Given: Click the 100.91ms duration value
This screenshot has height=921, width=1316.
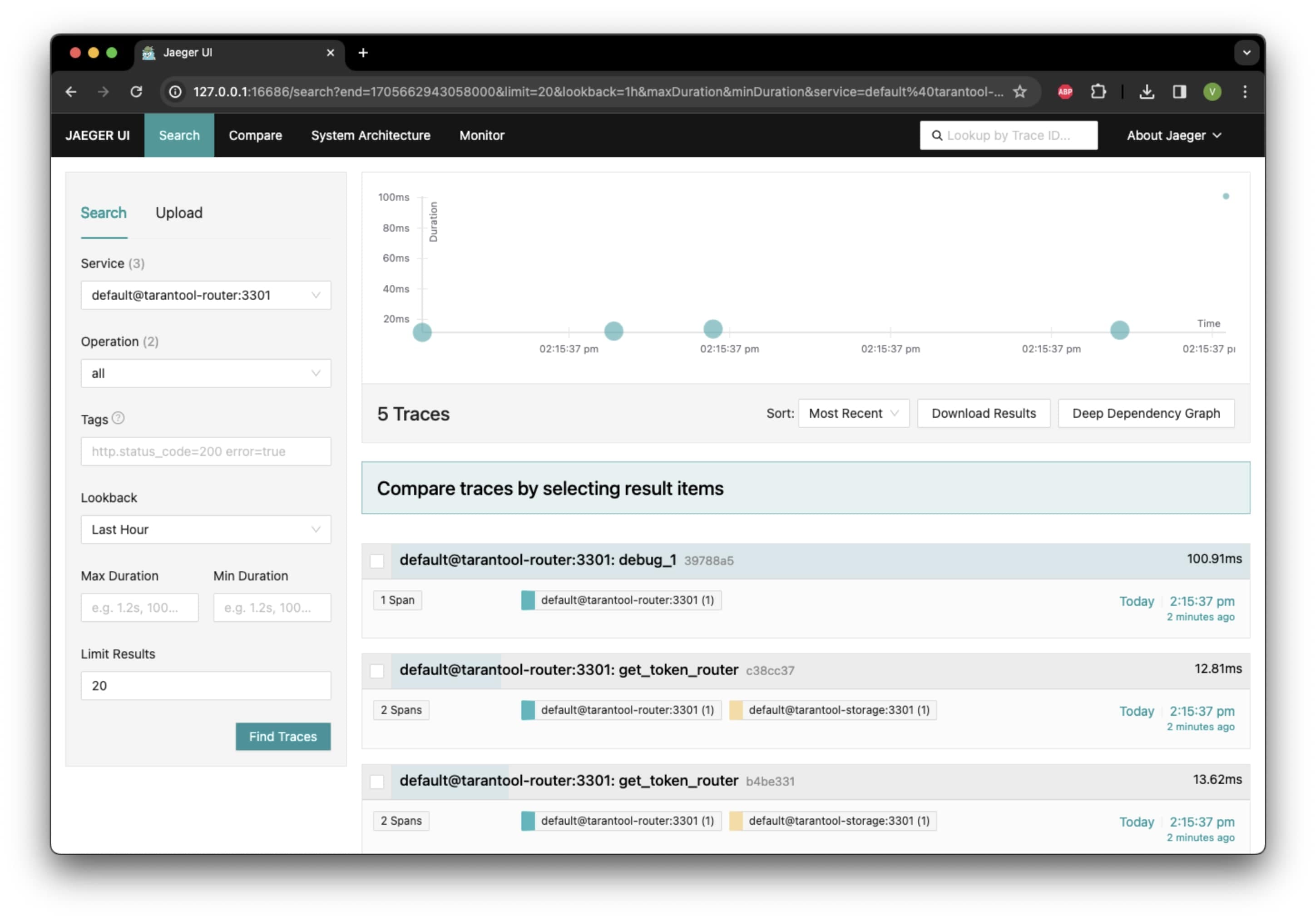Looking at the screenshot, I should (x=1214, y=559).
